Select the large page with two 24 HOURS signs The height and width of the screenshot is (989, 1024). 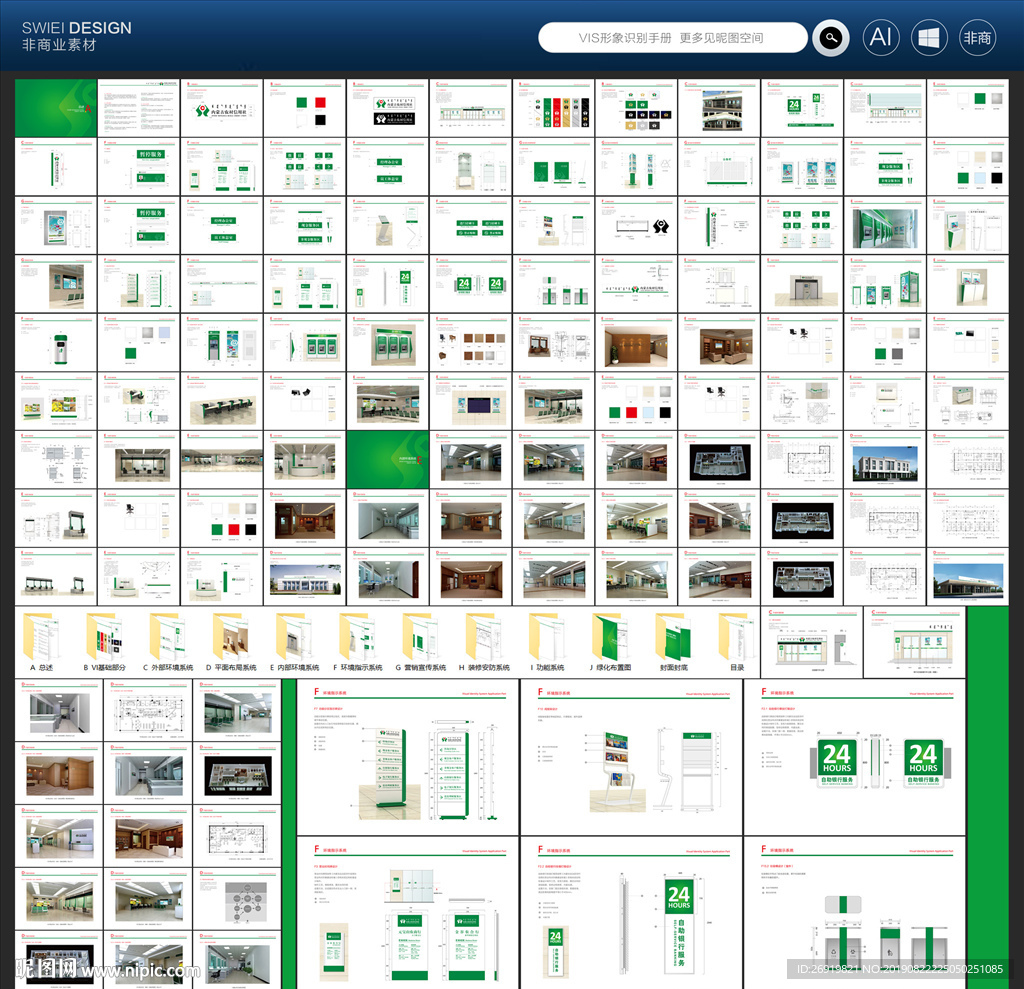pos(854,756)
